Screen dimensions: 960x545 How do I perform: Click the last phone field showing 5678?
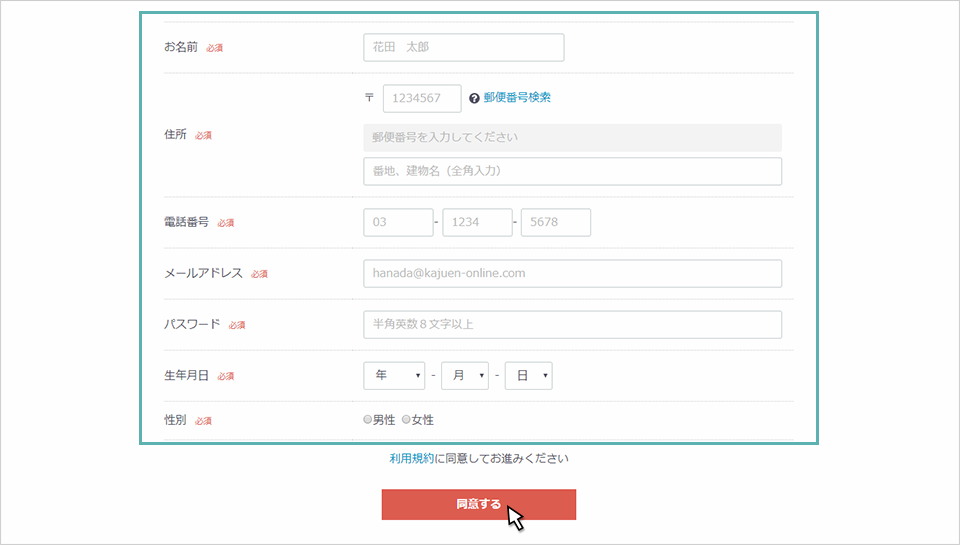pos(556,222)
